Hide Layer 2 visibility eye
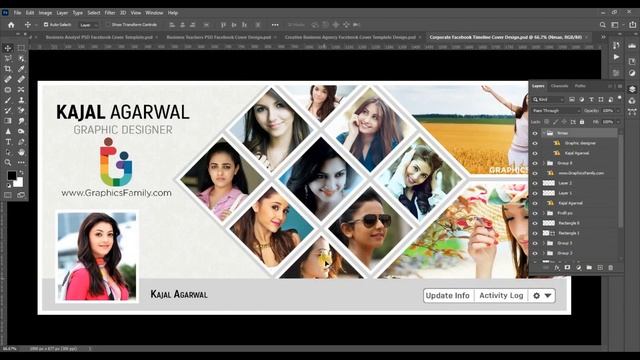The height and width of the screenshot is (360, 640). [x=535, y=183]
